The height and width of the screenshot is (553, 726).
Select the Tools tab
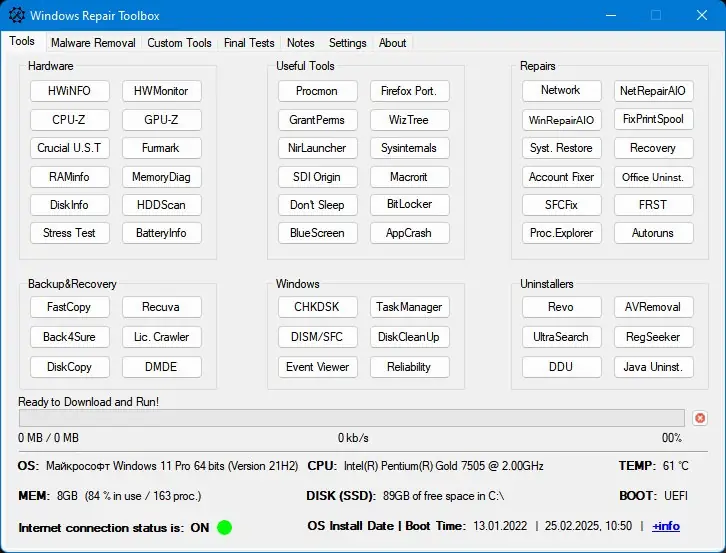pos(22,41)
